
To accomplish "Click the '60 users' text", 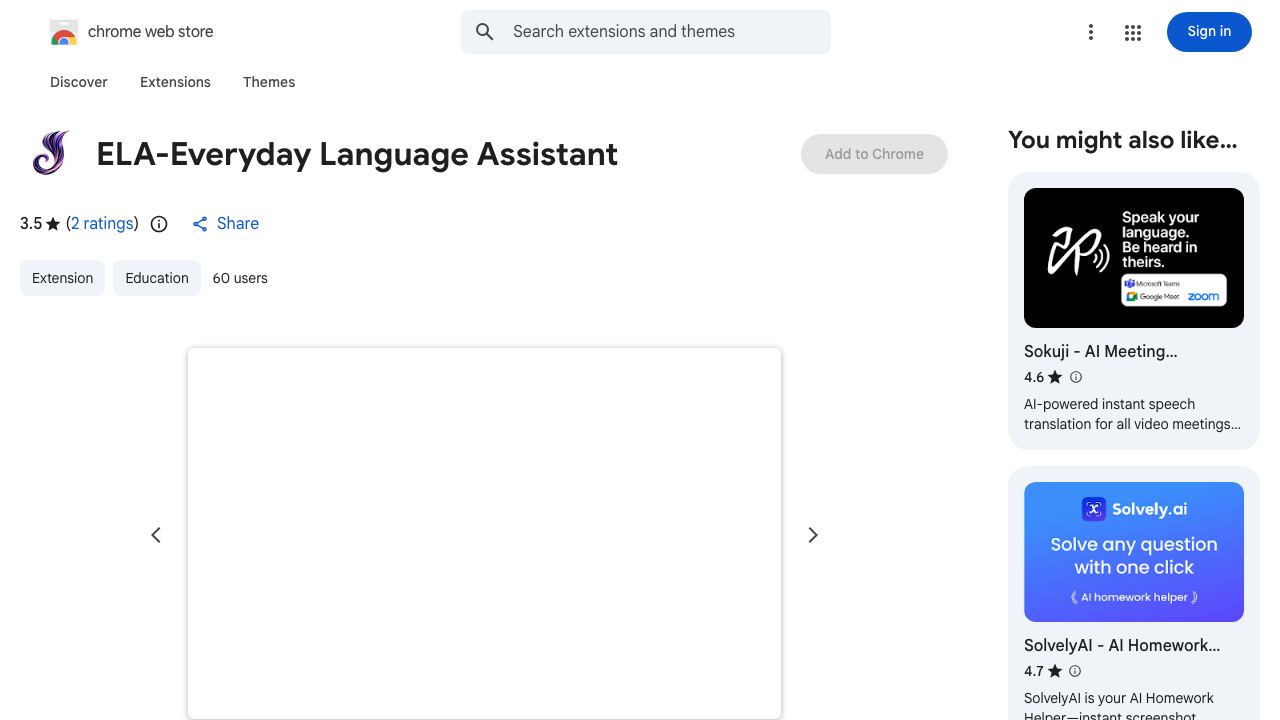I will [x=240, y=278].
